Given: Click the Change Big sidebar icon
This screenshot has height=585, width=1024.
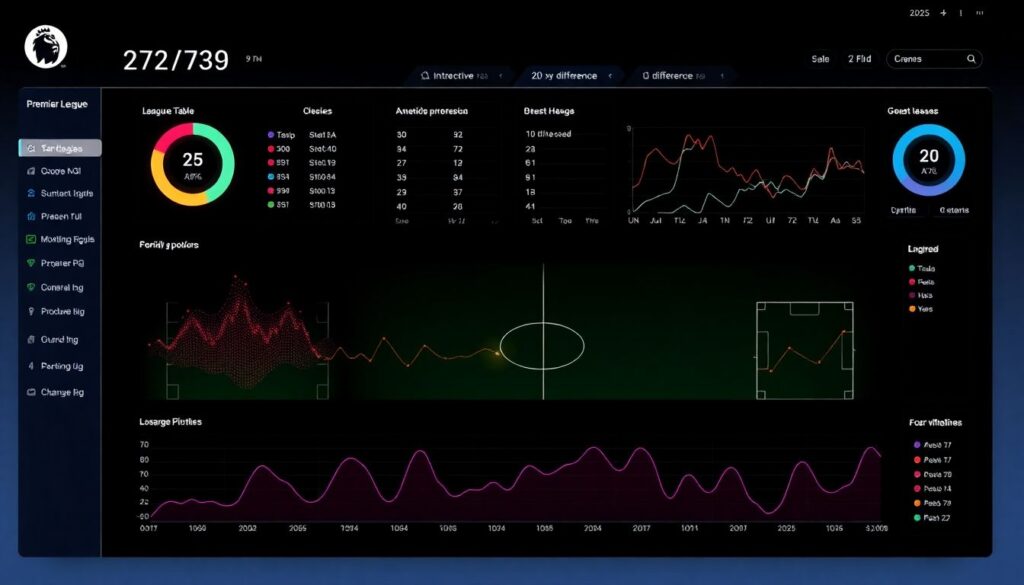Looking at the screenshot, I should pos(30,393).
